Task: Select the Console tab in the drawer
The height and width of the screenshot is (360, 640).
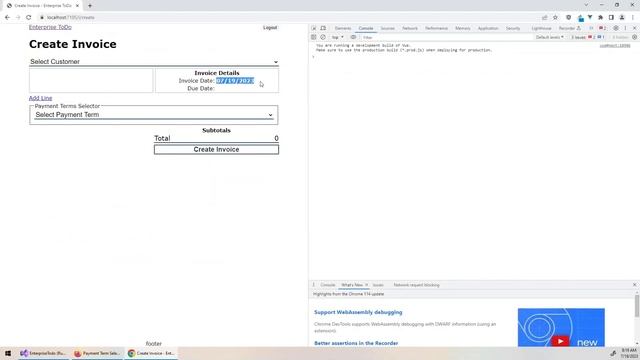Action: (327, 285)
